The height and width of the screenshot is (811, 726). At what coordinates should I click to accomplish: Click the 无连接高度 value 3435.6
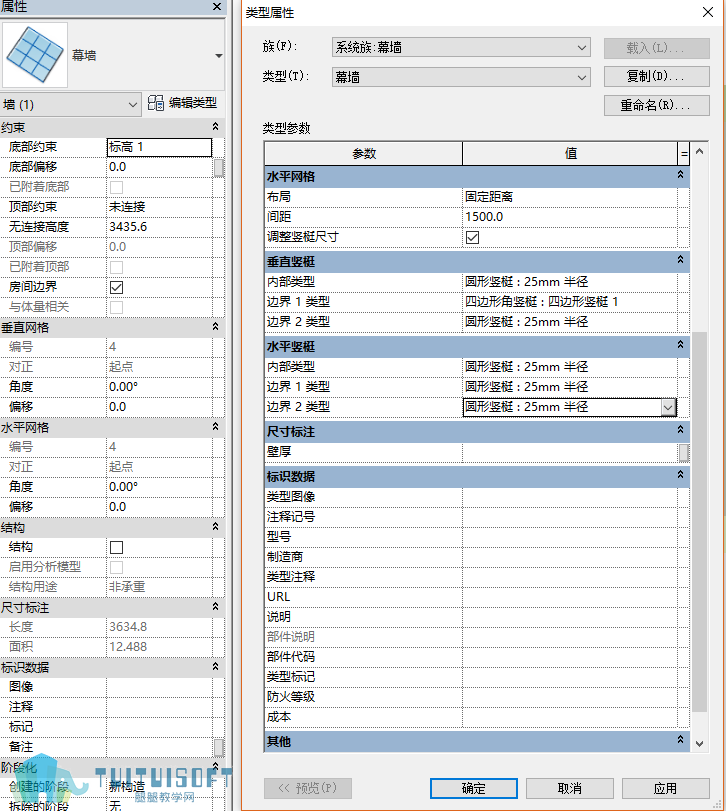(159, 227)
